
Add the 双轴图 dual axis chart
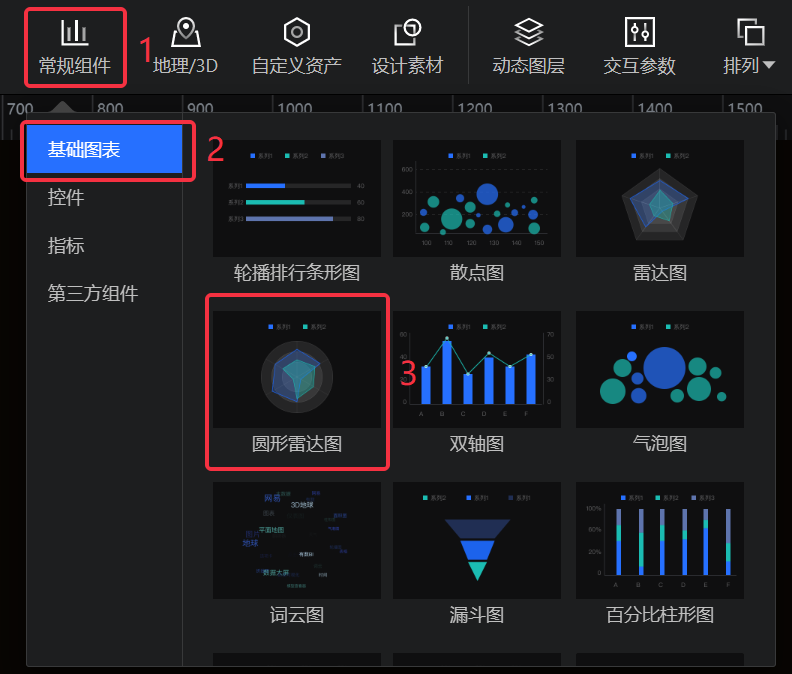pyautogui.click(x=477, y=370)
